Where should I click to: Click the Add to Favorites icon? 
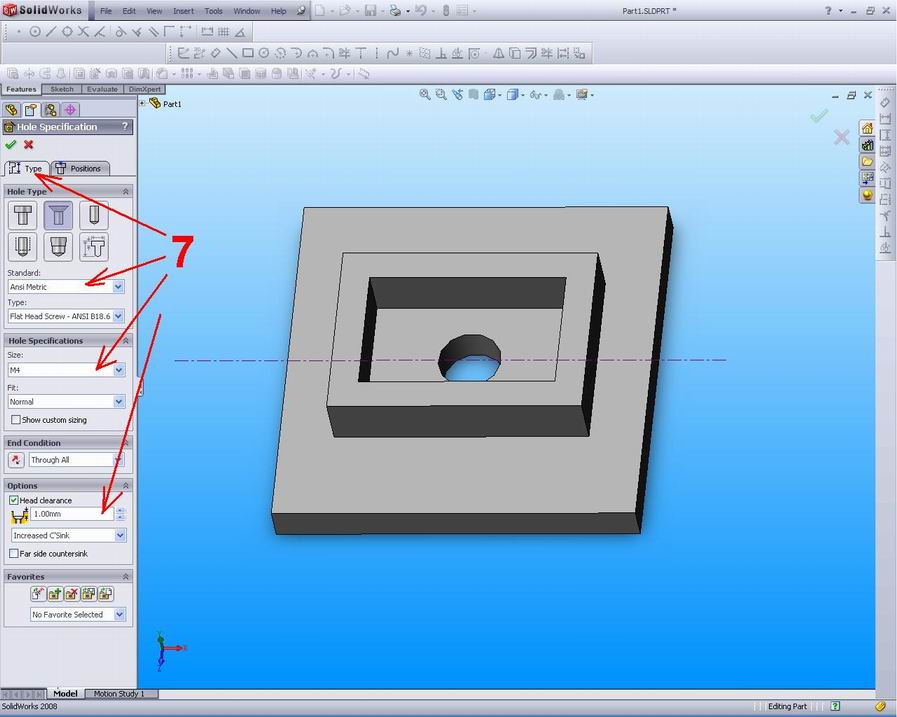pos(54,593)
